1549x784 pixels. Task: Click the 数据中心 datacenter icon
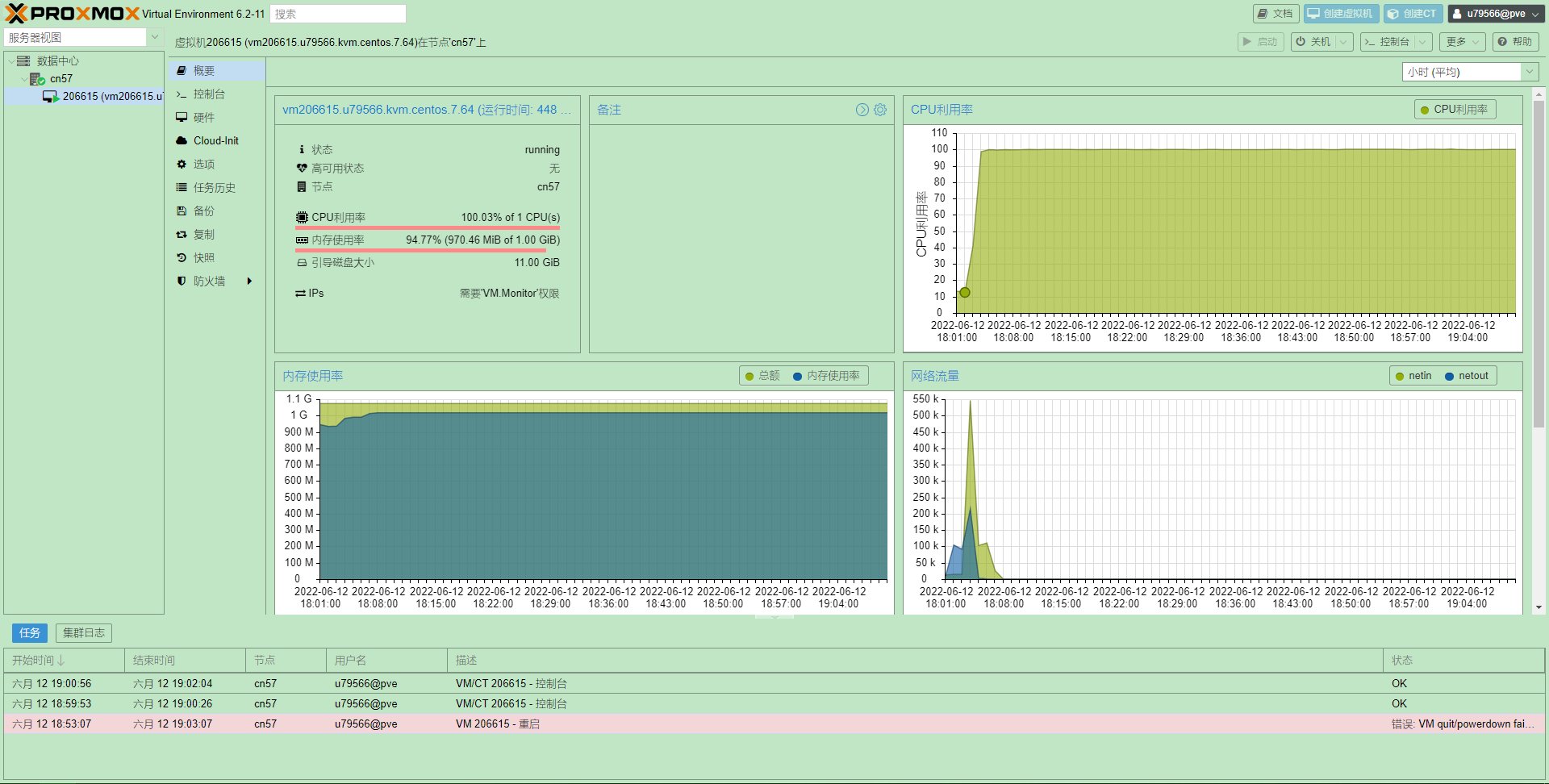pos(23,61)
